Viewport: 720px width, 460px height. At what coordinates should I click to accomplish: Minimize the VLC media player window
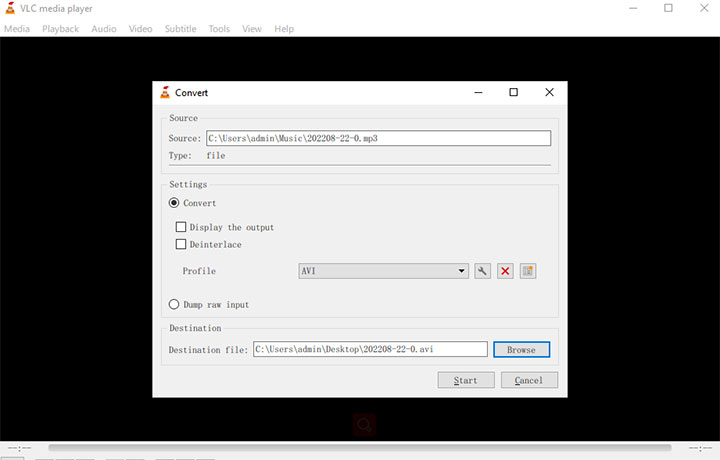point(633,8)
